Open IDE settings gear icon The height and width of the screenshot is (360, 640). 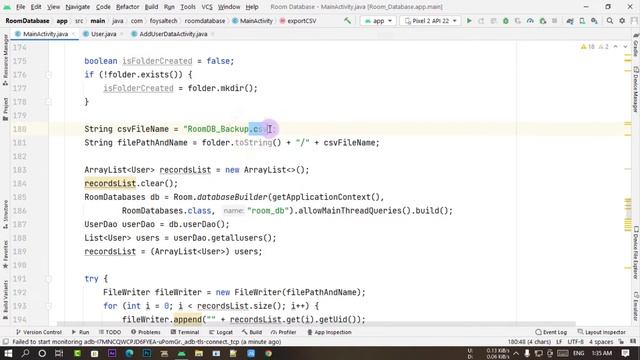pyautogui.click(x=622, y=20)
